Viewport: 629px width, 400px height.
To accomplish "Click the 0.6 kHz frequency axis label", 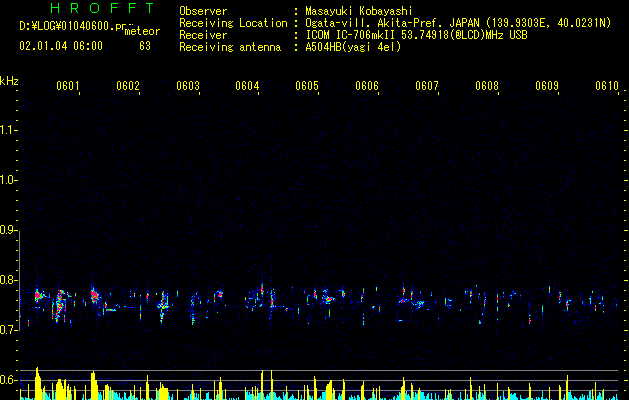I will tap(8, 380).
